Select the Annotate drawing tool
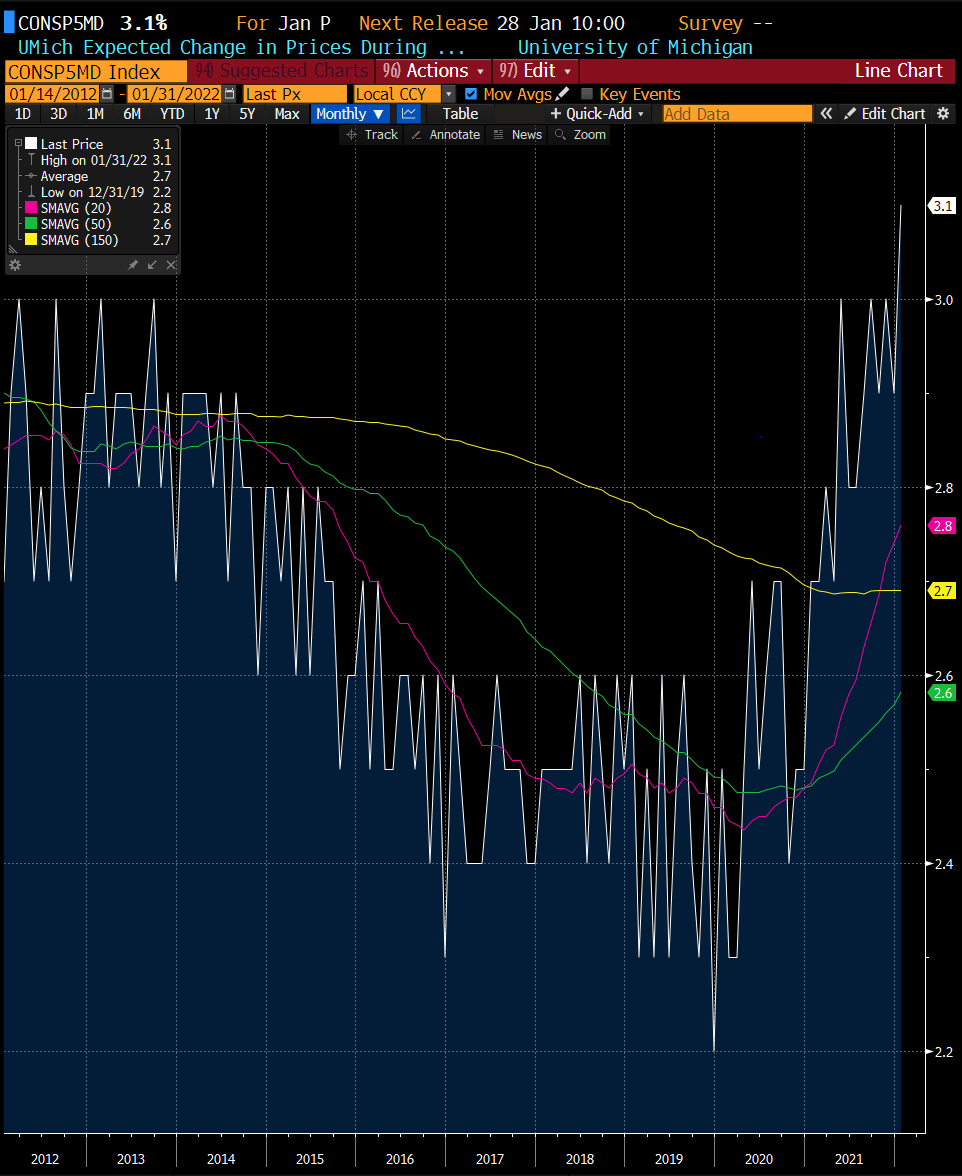The width and height of the screenshot is (962, 1176). 416,135
